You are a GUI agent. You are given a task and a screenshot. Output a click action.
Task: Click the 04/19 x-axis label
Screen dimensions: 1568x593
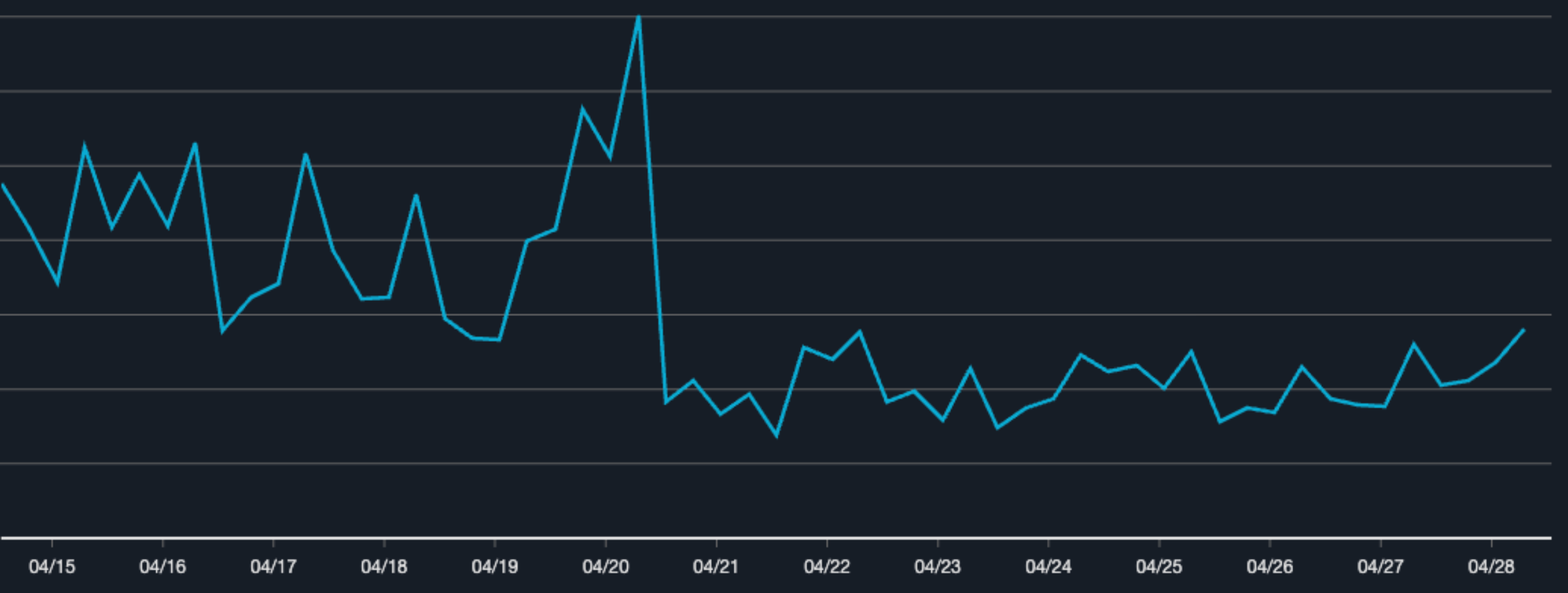point(495,567)
